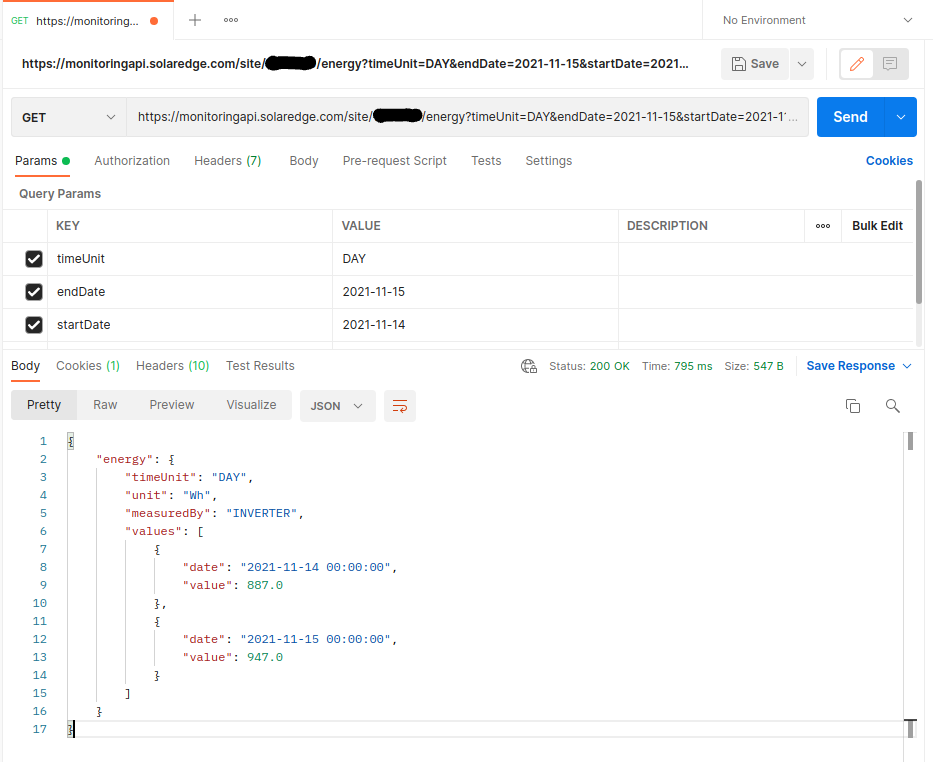Open the GET method selector
Screen dimensions: 933x762
click(x=67, y=117)
